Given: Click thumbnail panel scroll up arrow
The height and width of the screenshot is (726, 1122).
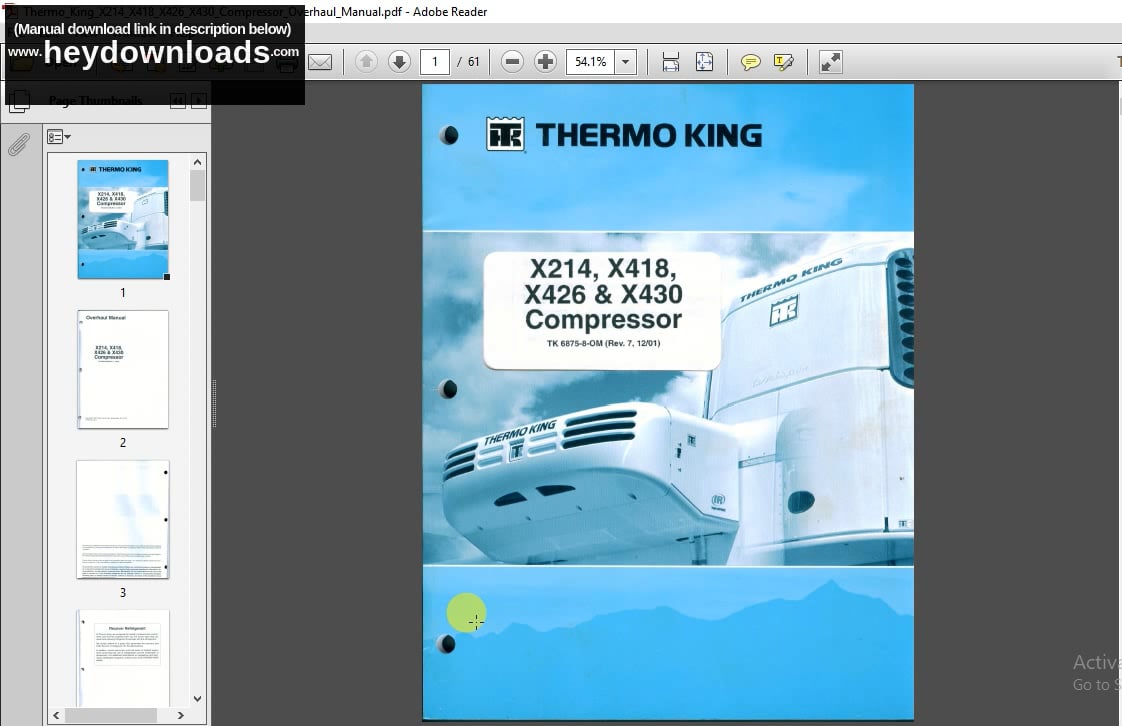Looking at the screenshot, I should click(x=197, y=162).
